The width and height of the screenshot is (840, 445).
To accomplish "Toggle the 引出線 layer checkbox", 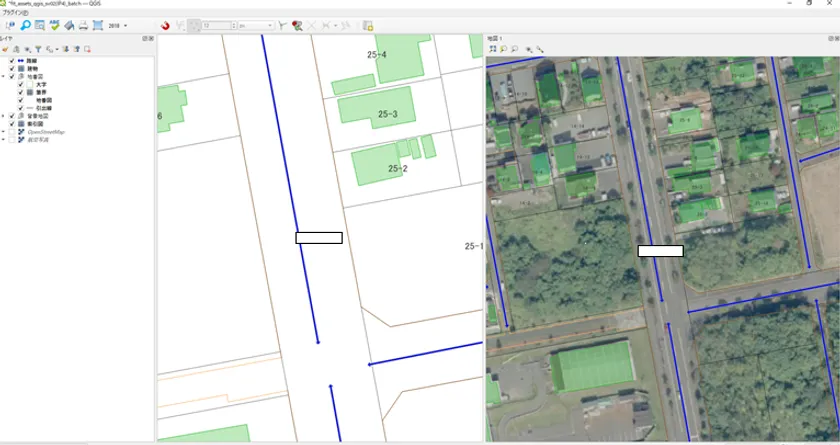I will tap(21, 108).
